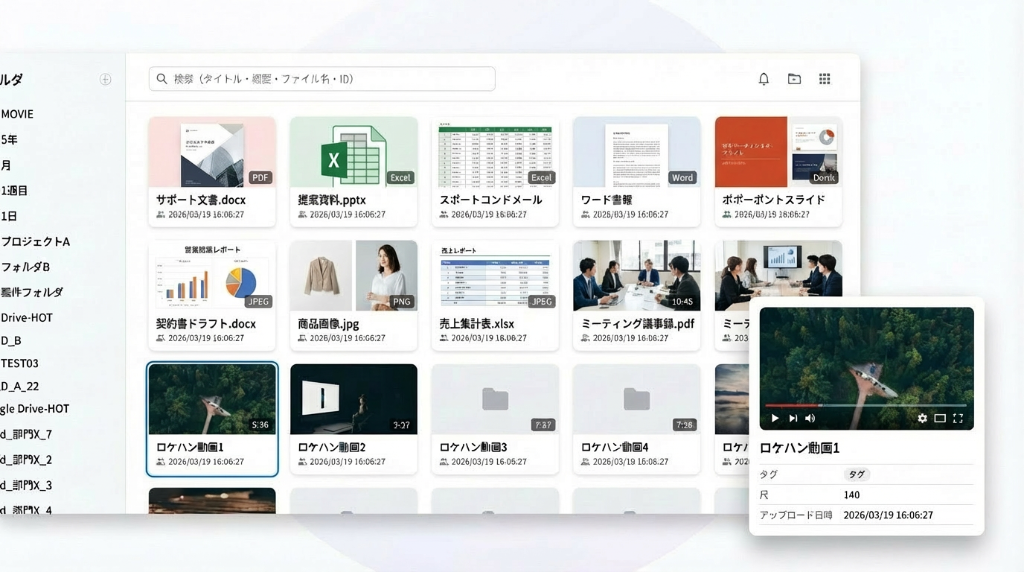
Task: Open the MOVIE folder in sidebar
Action: point(17,114)
